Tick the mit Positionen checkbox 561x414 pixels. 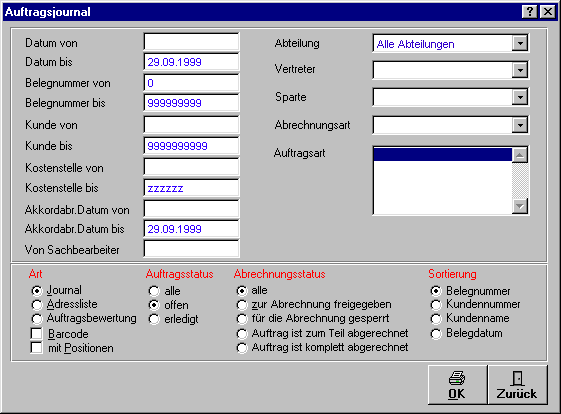(36, 347)
